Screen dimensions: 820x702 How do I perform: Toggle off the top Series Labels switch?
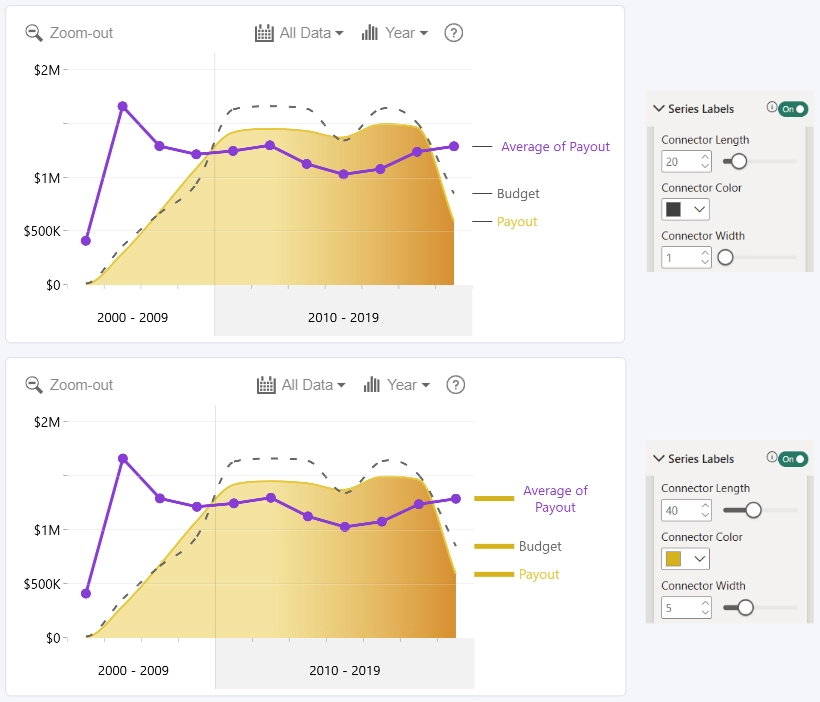click(793, 109)
